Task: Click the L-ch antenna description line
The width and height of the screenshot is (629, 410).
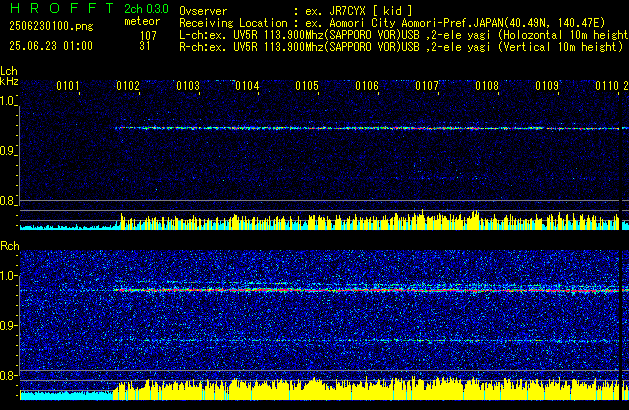Action: [x=404, y=35]
